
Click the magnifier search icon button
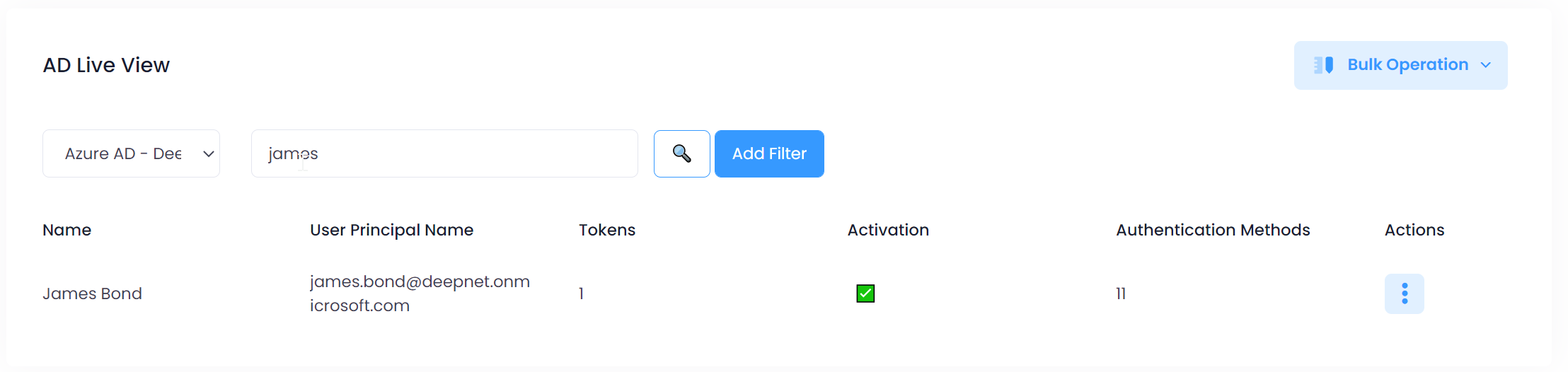[x=681, y=153]
